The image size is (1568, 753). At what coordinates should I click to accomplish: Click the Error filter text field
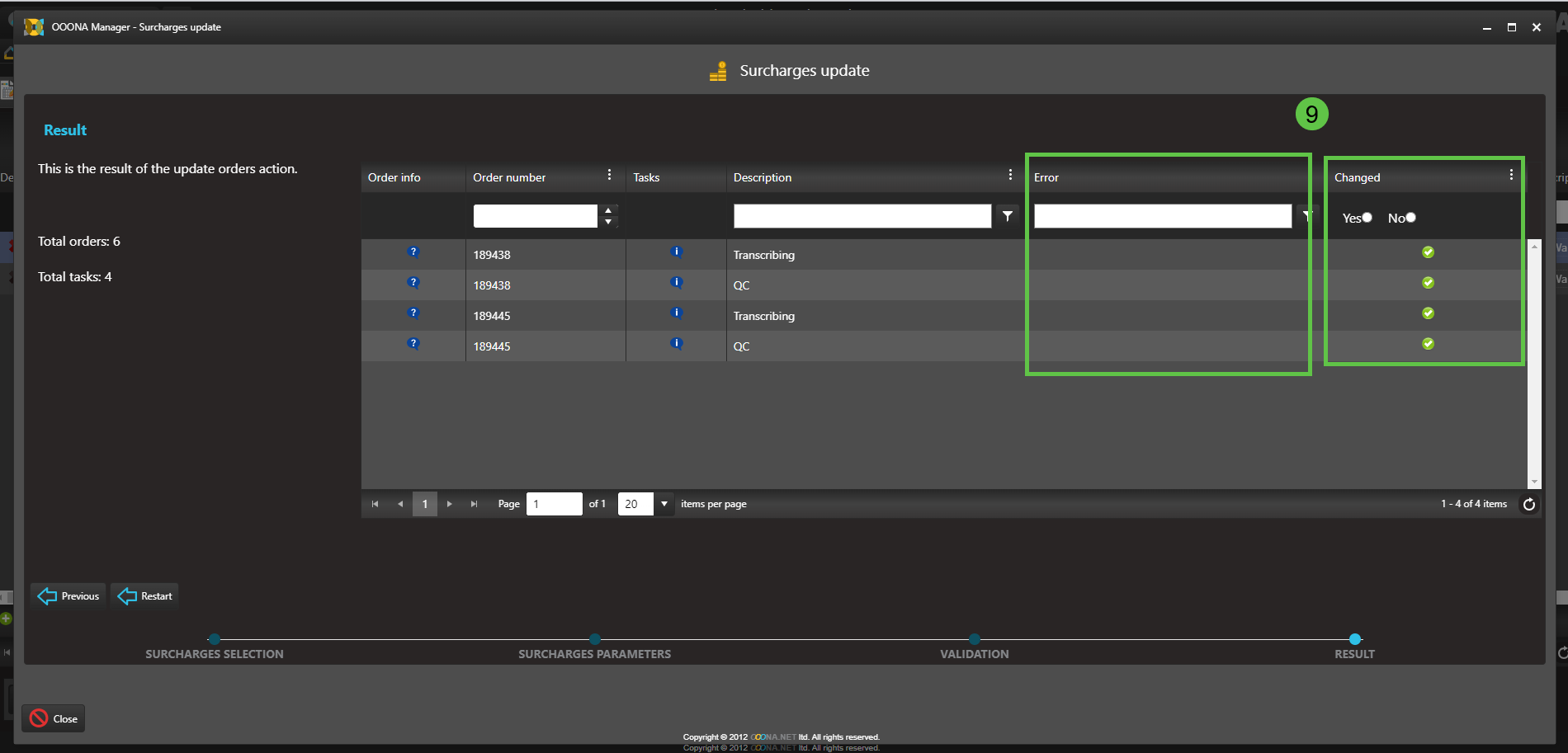coord(1162,216)
